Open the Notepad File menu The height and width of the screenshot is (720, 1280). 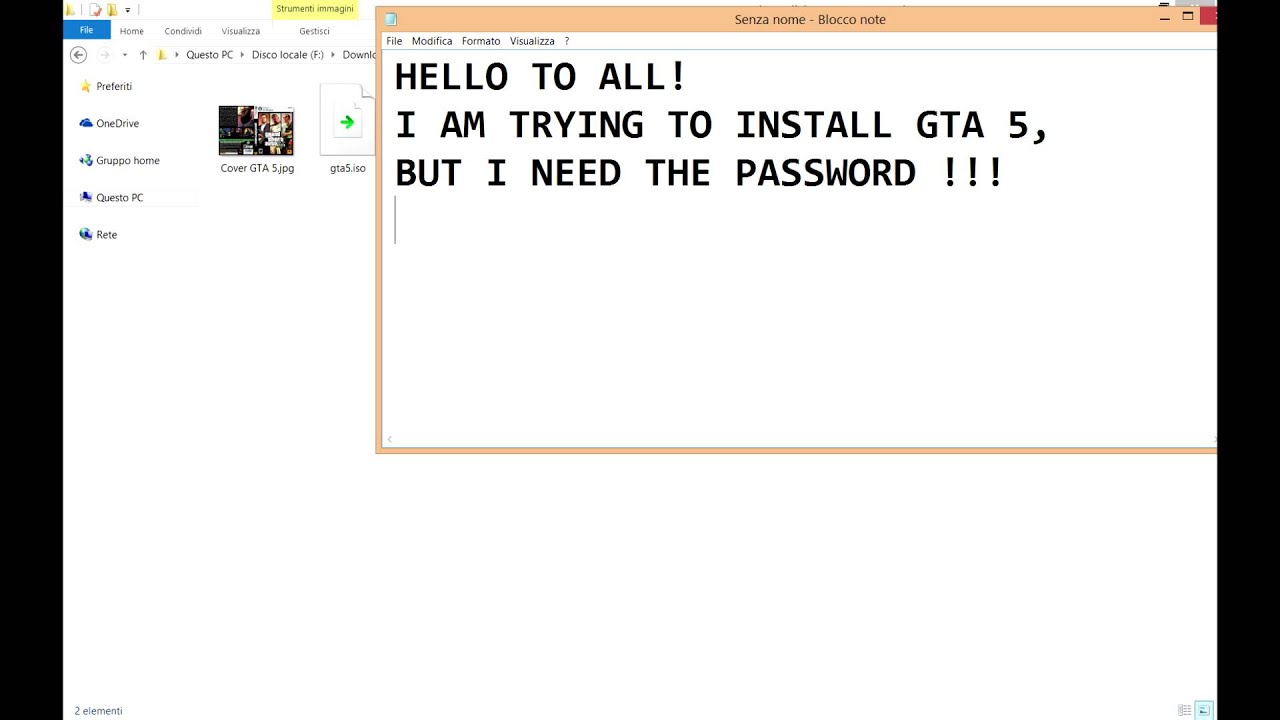pos(394,41)
